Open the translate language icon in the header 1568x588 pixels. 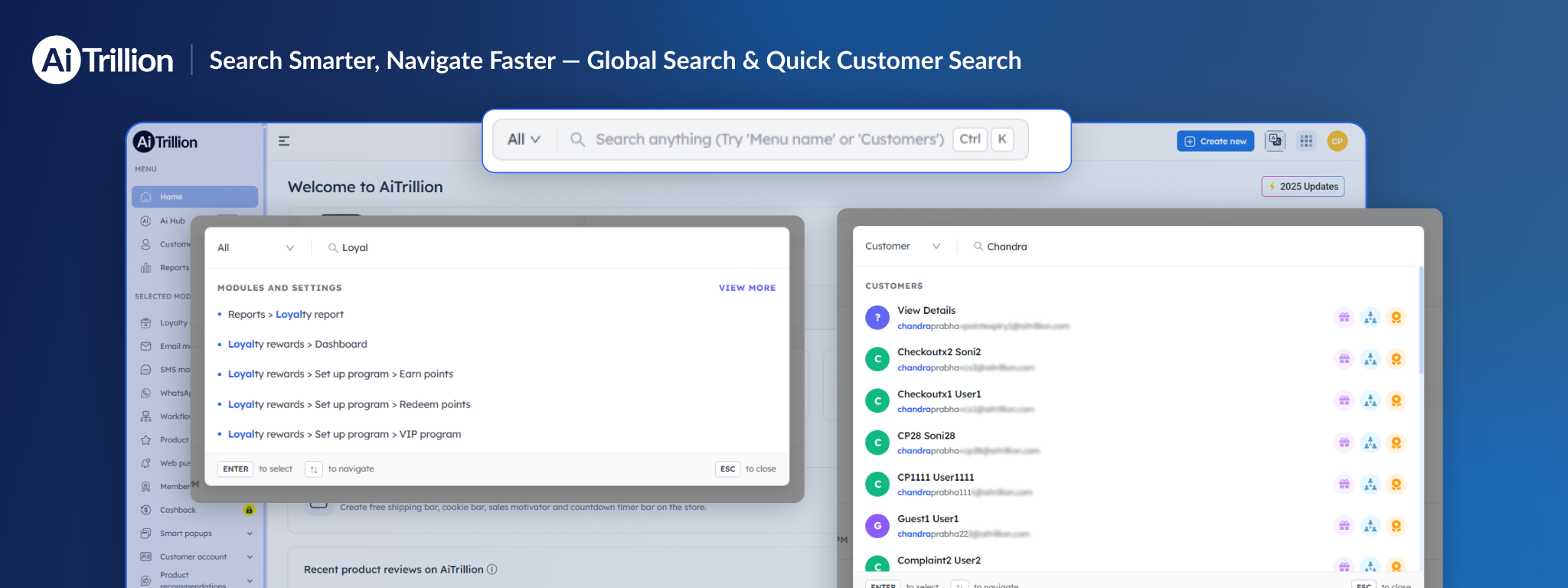tap(1275, 141)
